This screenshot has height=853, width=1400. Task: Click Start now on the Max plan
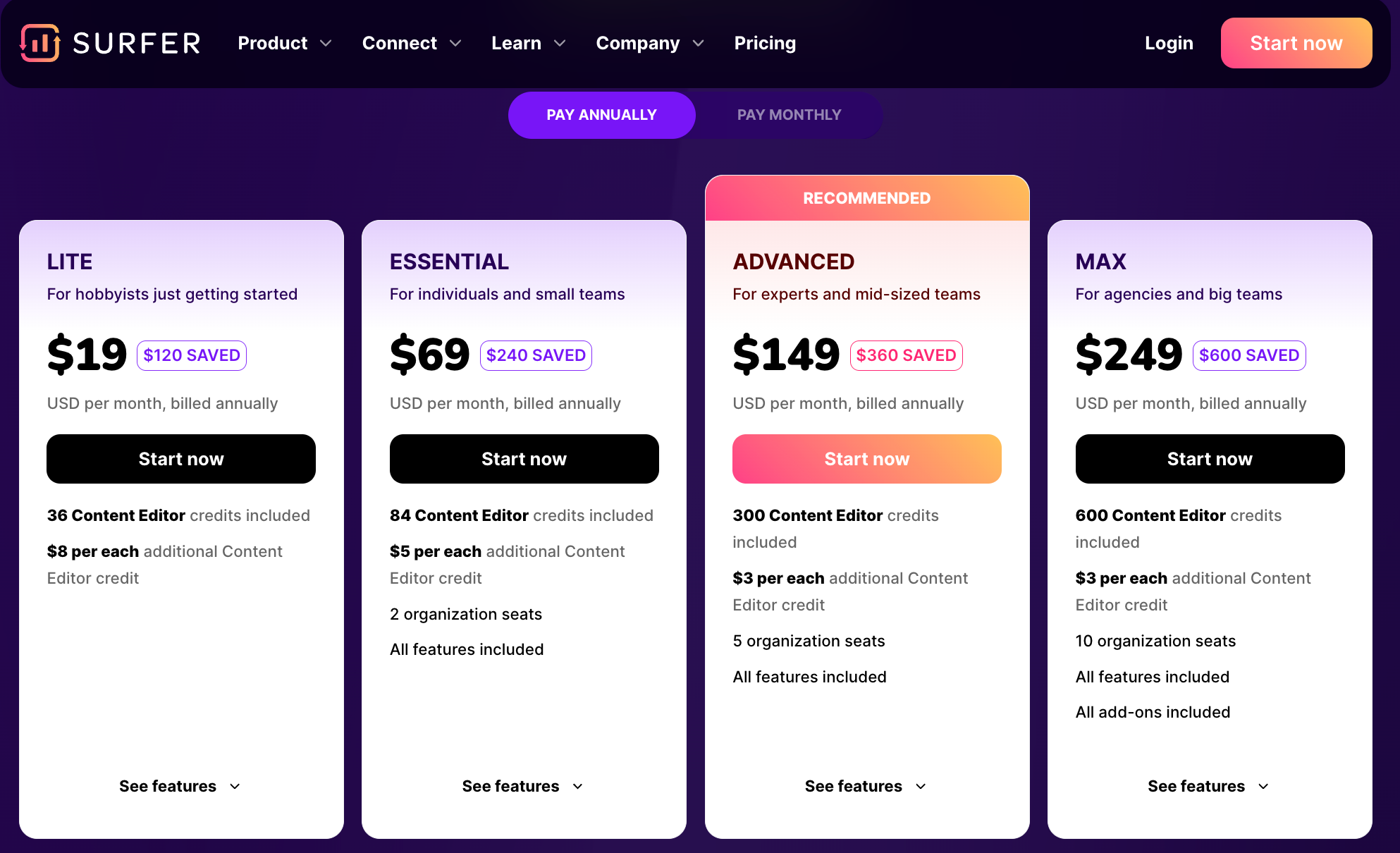coord(1210,458)
